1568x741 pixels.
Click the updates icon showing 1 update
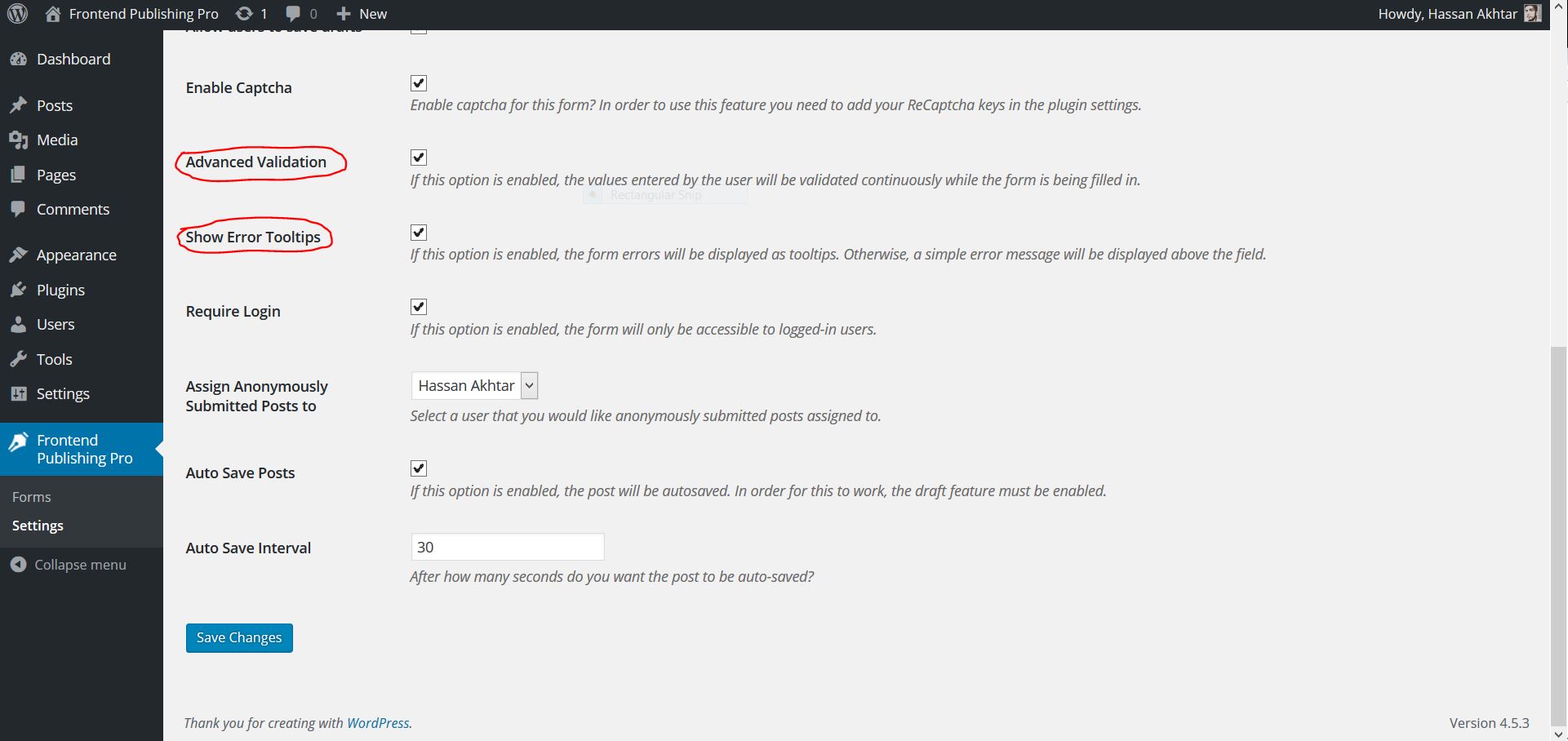pos(244,13)
